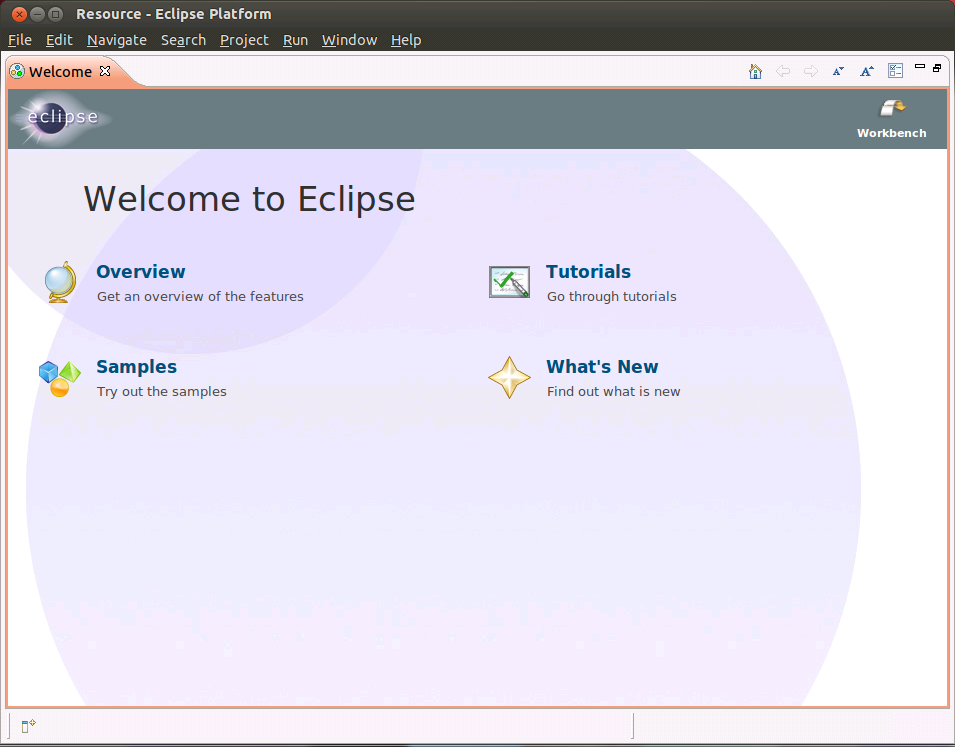The image size is (955, 747).
Task: Open the Project menu
Action: coord(244,40)
